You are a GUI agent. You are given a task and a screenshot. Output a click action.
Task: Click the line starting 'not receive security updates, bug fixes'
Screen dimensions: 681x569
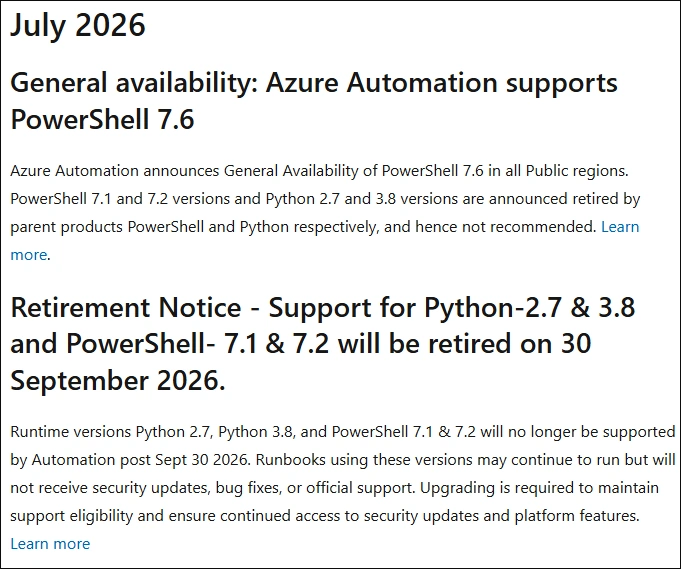click(x=334, y=488)
